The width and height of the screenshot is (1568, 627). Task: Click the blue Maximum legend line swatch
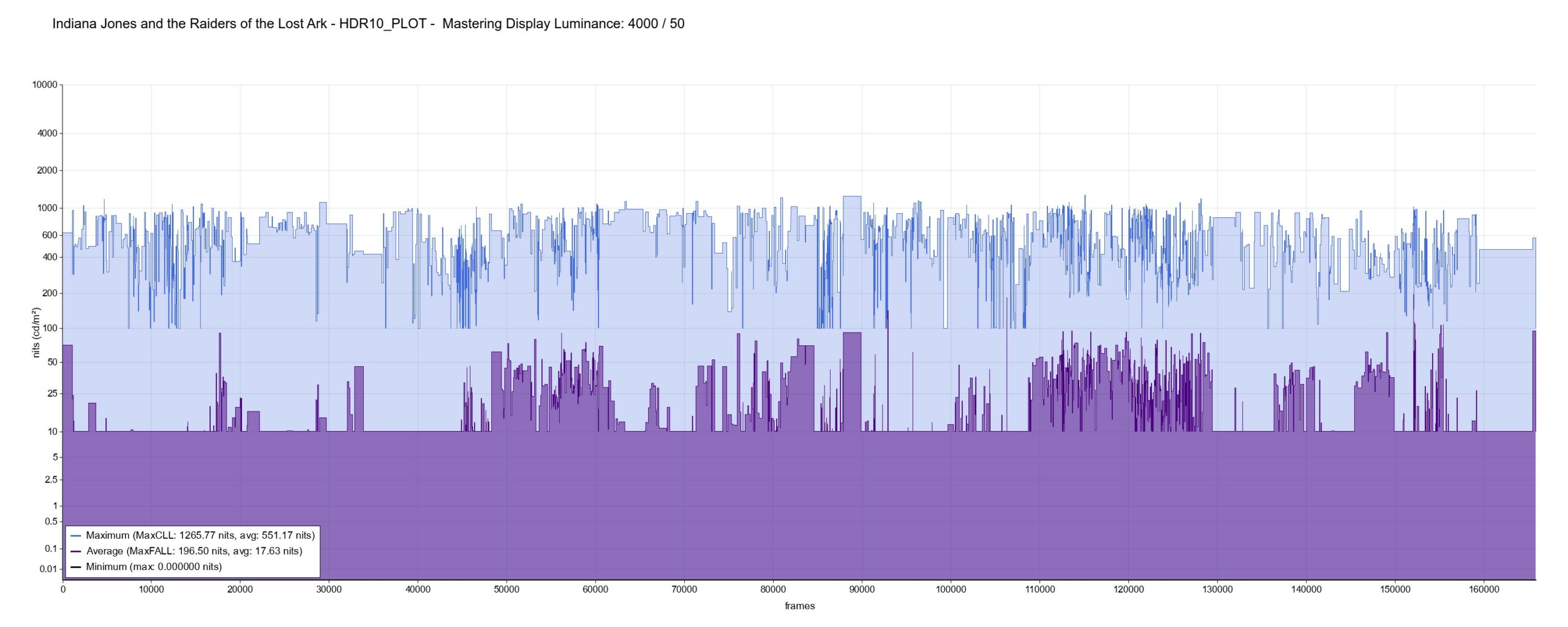[x=76, y=536]
